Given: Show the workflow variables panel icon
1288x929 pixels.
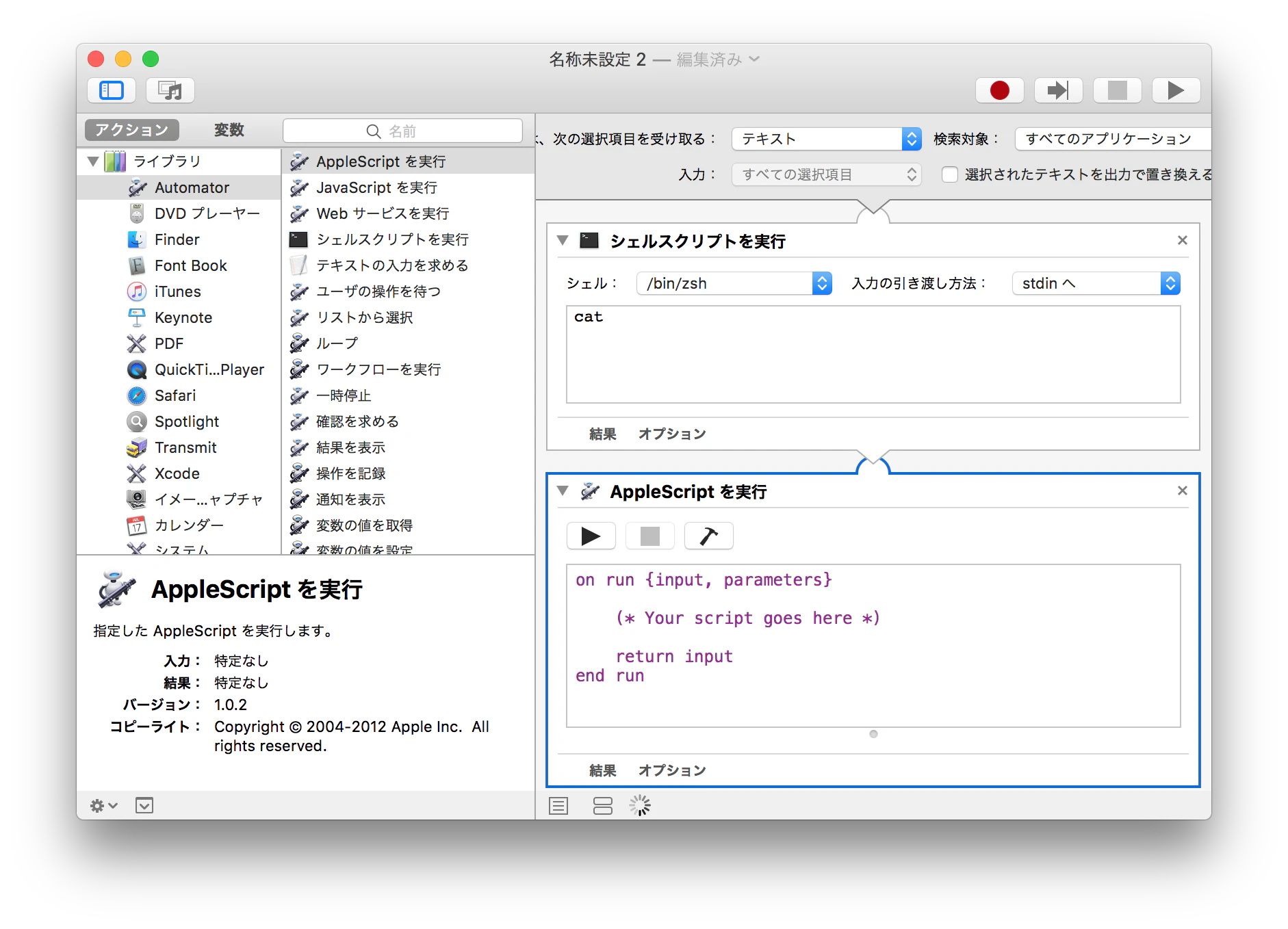Looking at the screenshot, I should click(602, 806).
